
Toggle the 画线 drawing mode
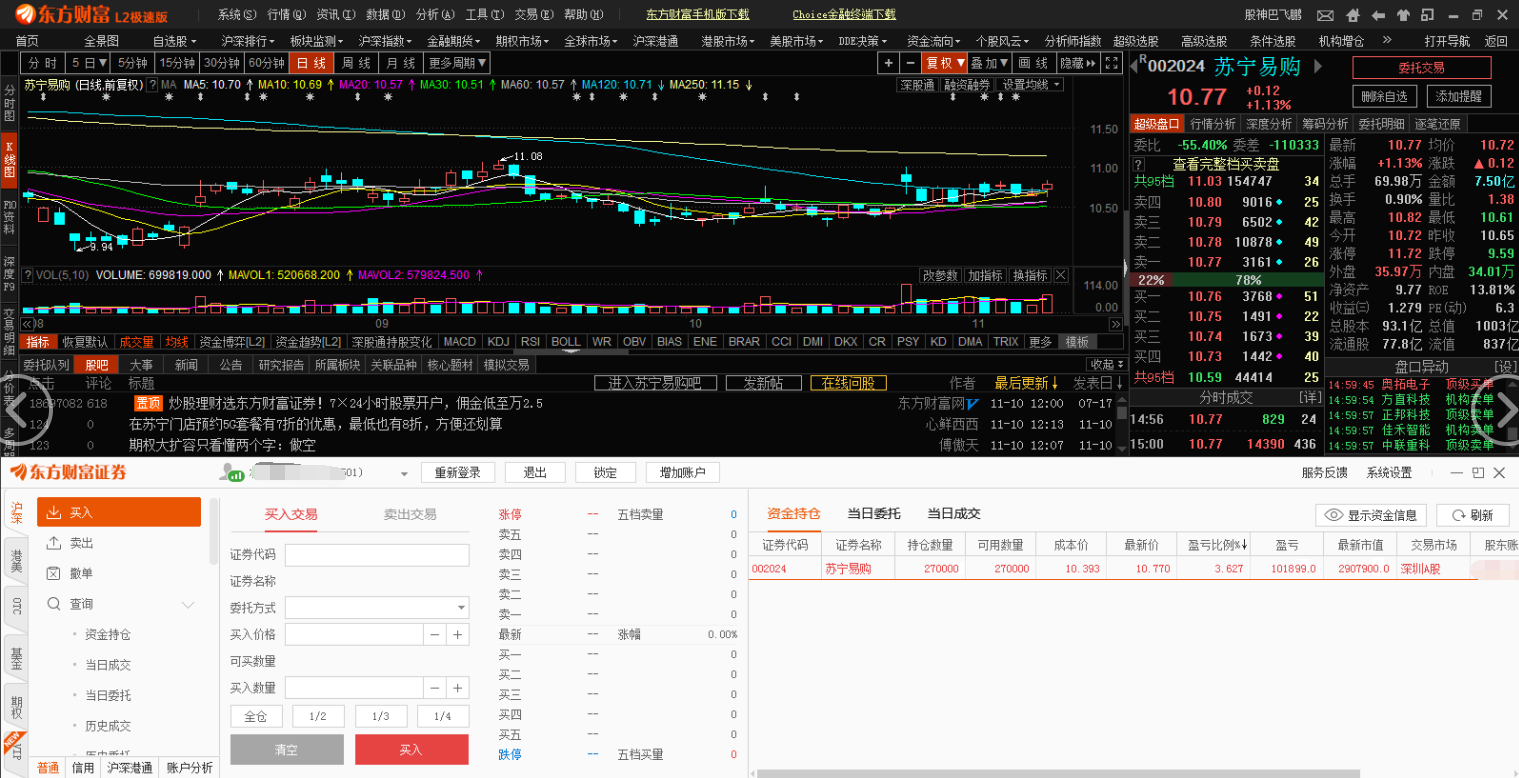[x=1033, y=63]
